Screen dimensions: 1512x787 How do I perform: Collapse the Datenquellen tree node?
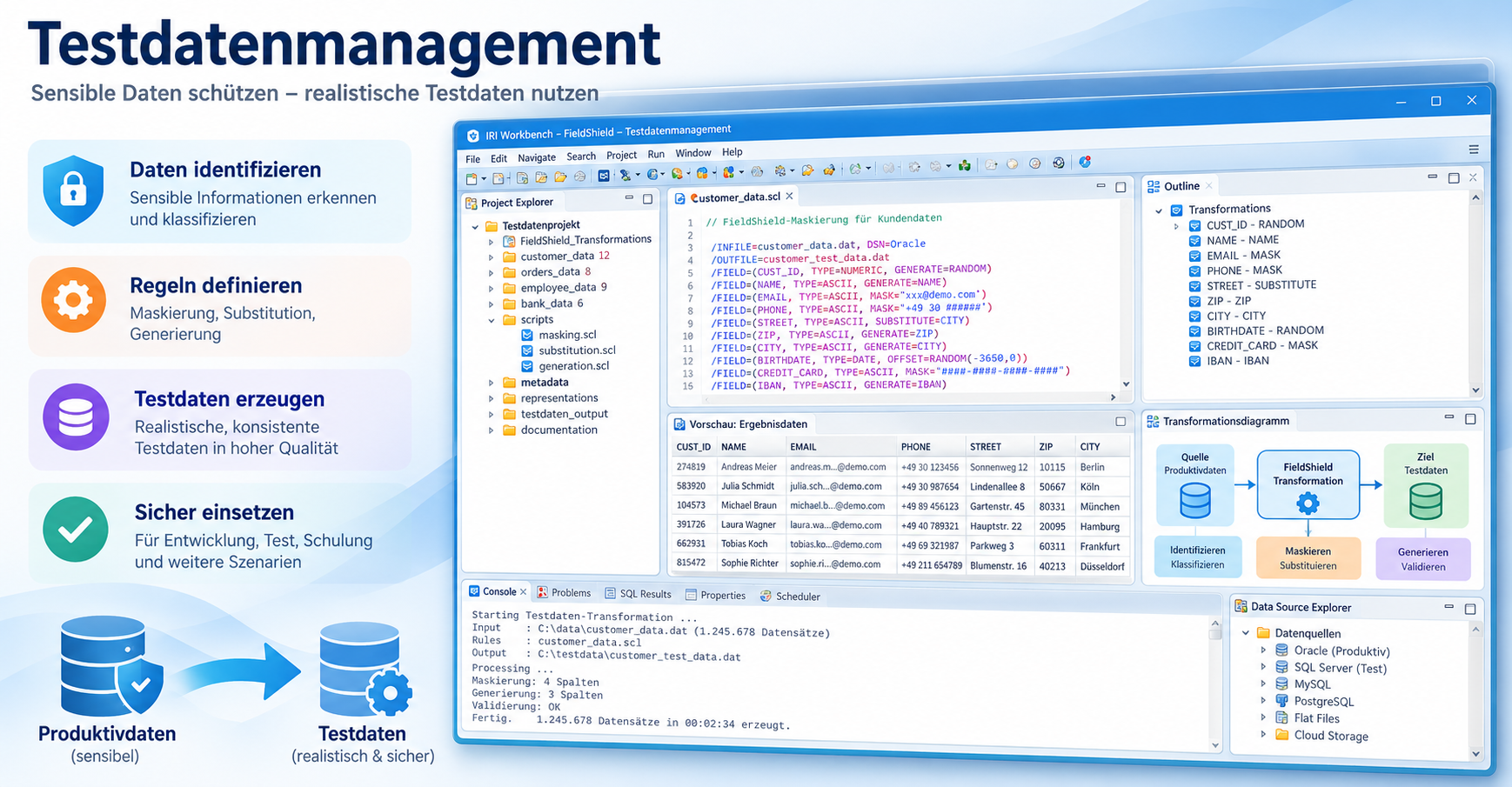coord(1246,633)
